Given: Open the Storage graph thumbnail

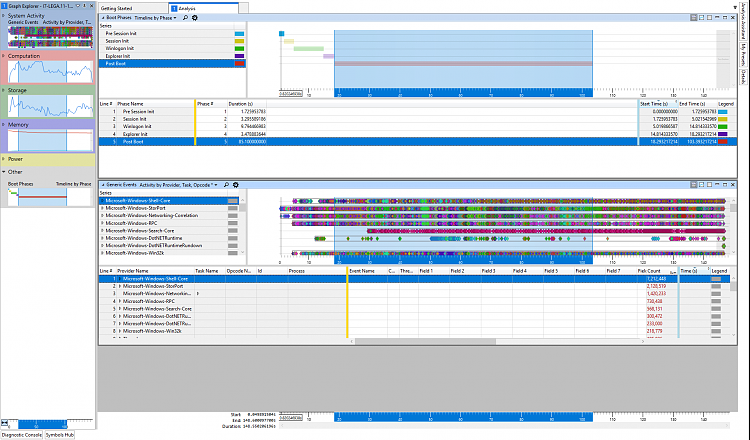Looking at the screenshot, I should (50, 106).
